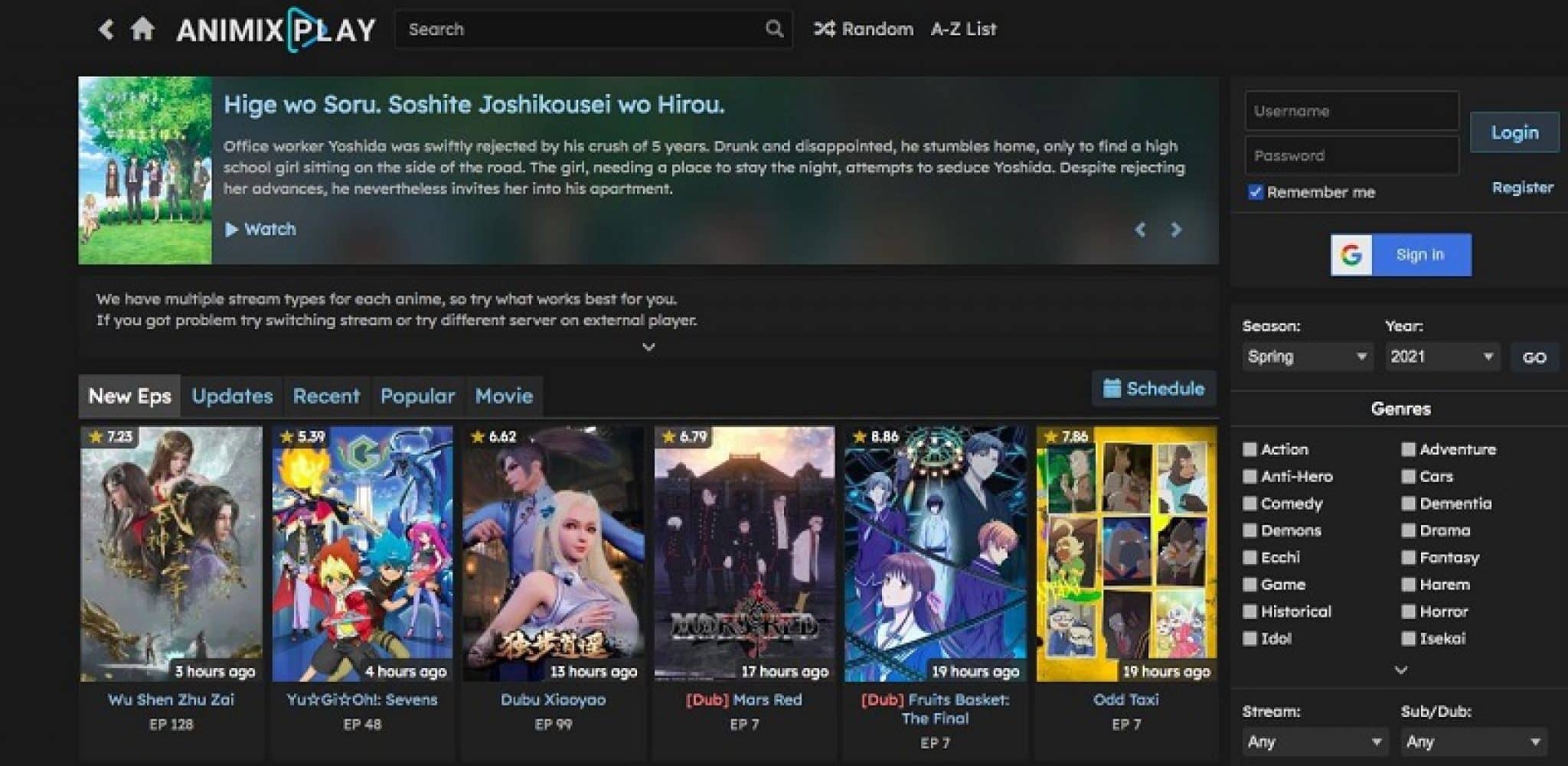Check the Adventure genre box
This screenshot has height=766, width=1568.
pos(1408,449)
